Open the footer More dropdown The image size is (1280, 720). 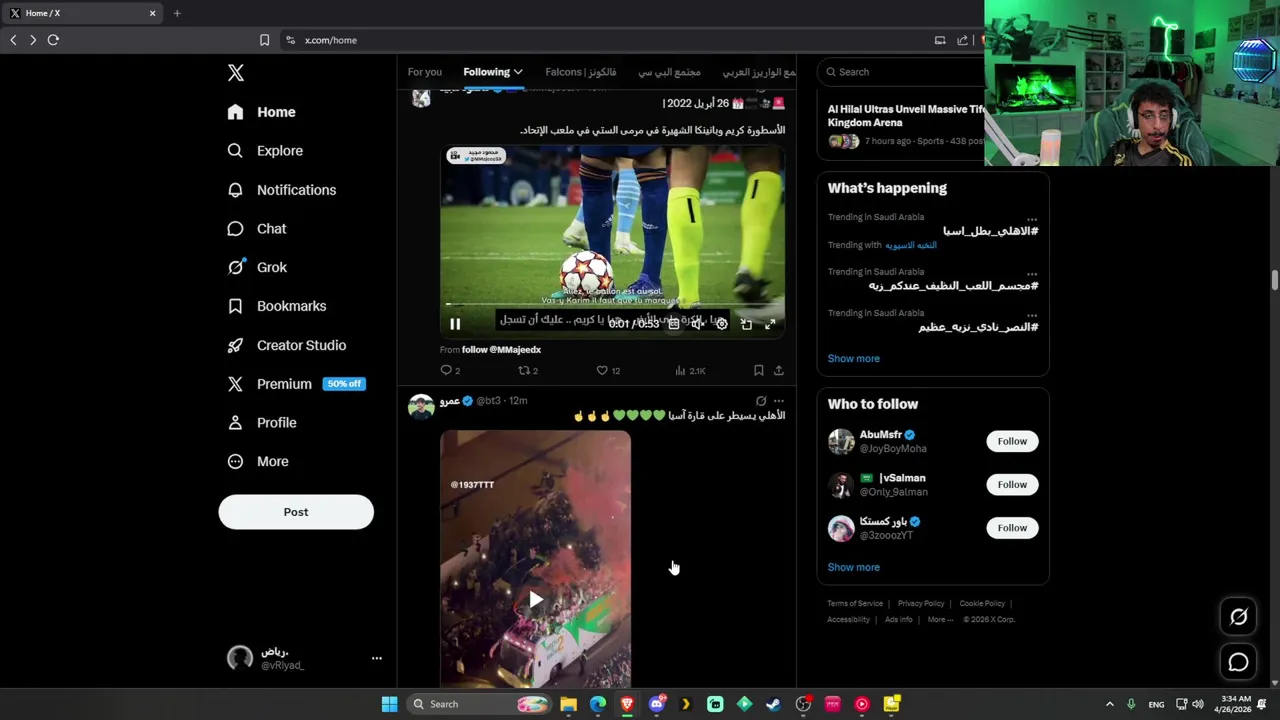click(x=940, y=620)
